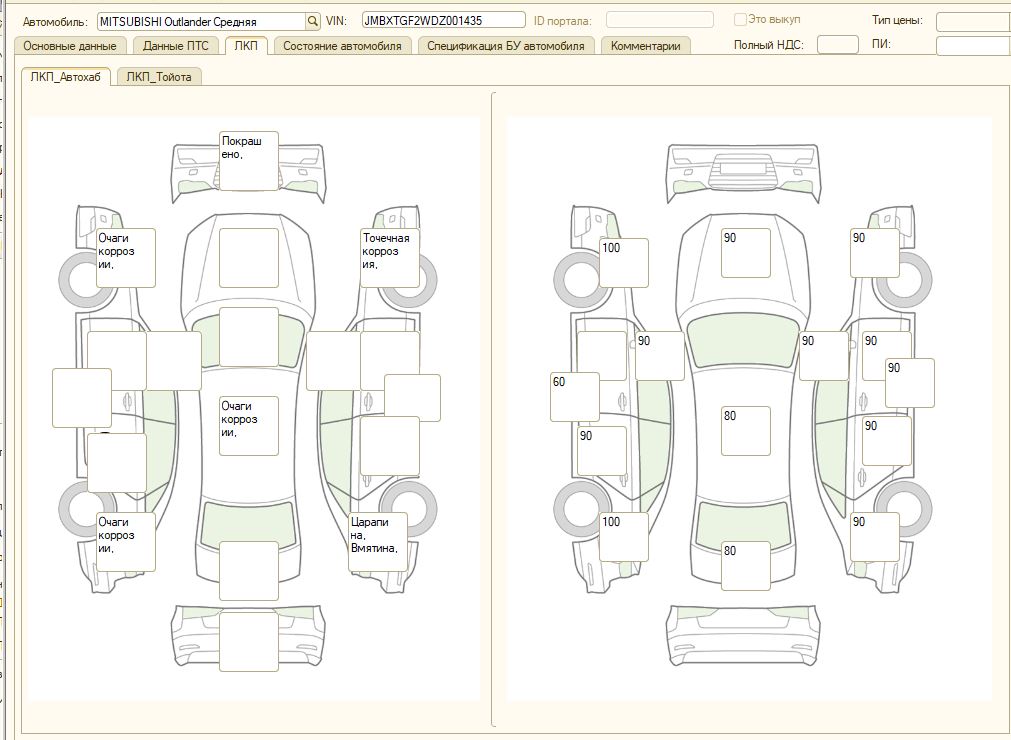Viewport: 1011px width, 740px height.
Task: Open the Комментарии tab
Action: (x=645, y=46)
